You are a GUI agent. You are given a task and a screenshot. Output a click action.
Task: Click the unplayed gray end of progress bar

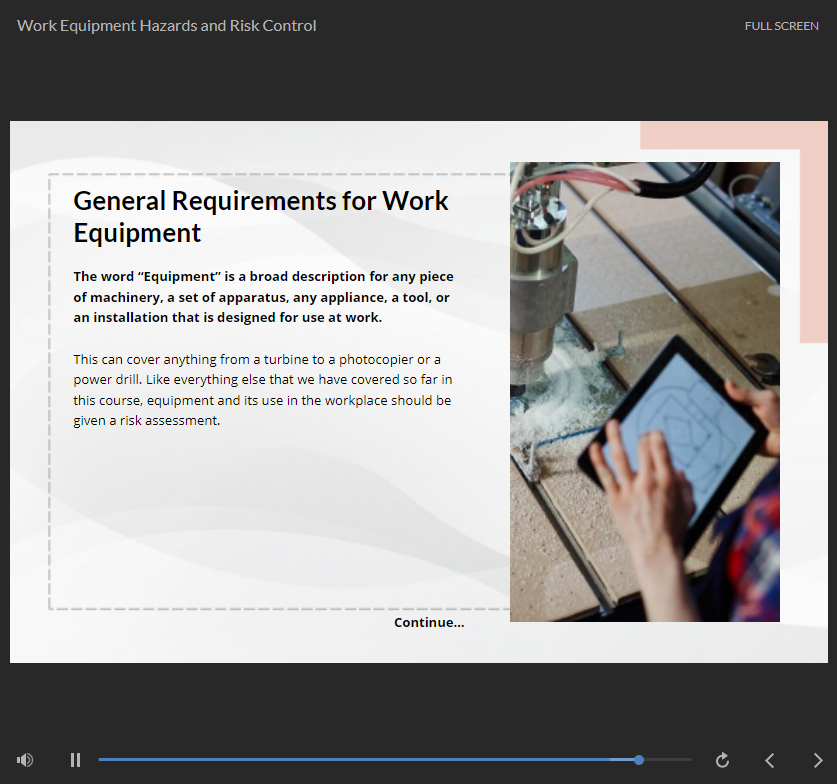(668, 760)
